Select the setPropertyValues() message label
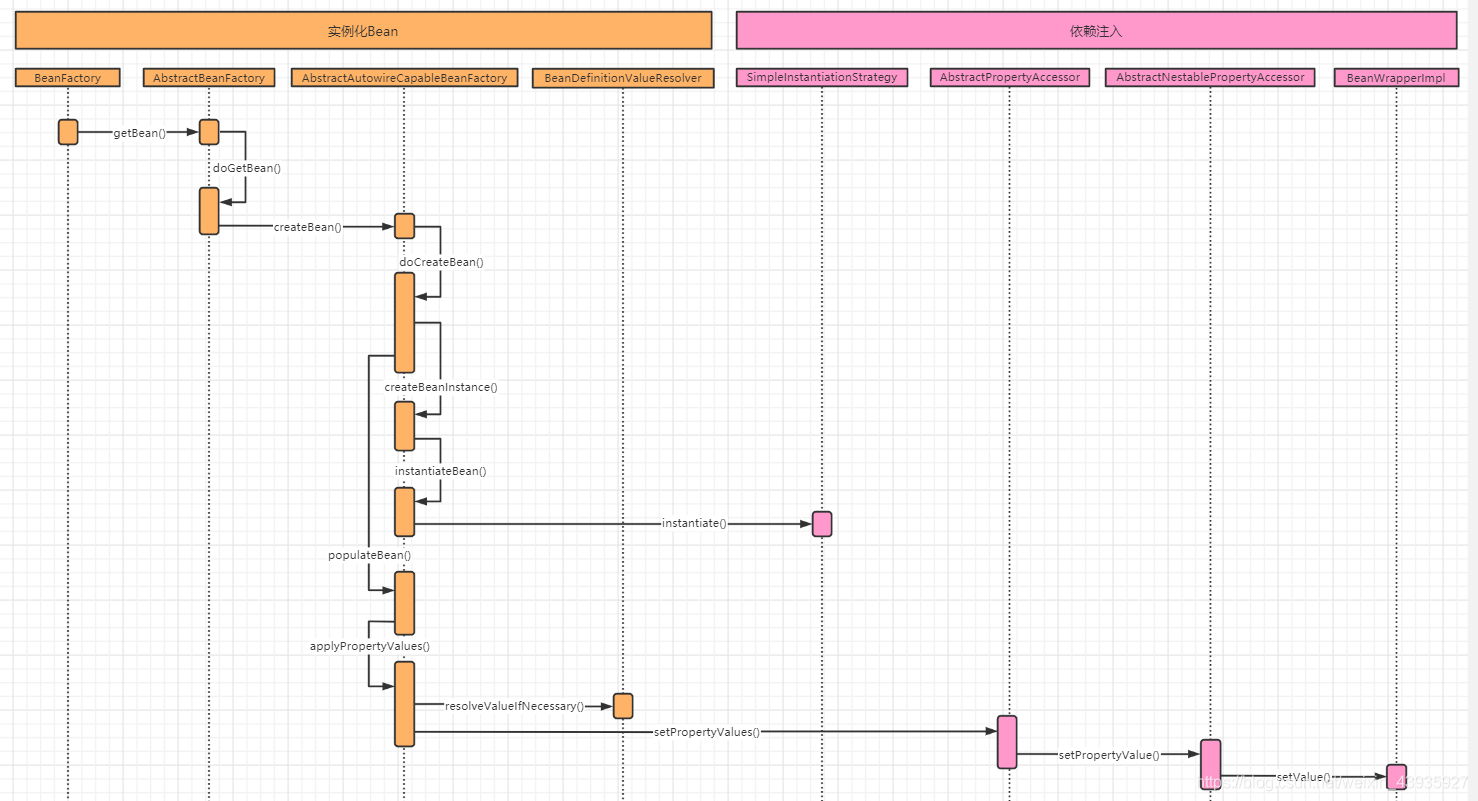1478x801 pixels. click(x=706, y=732)
